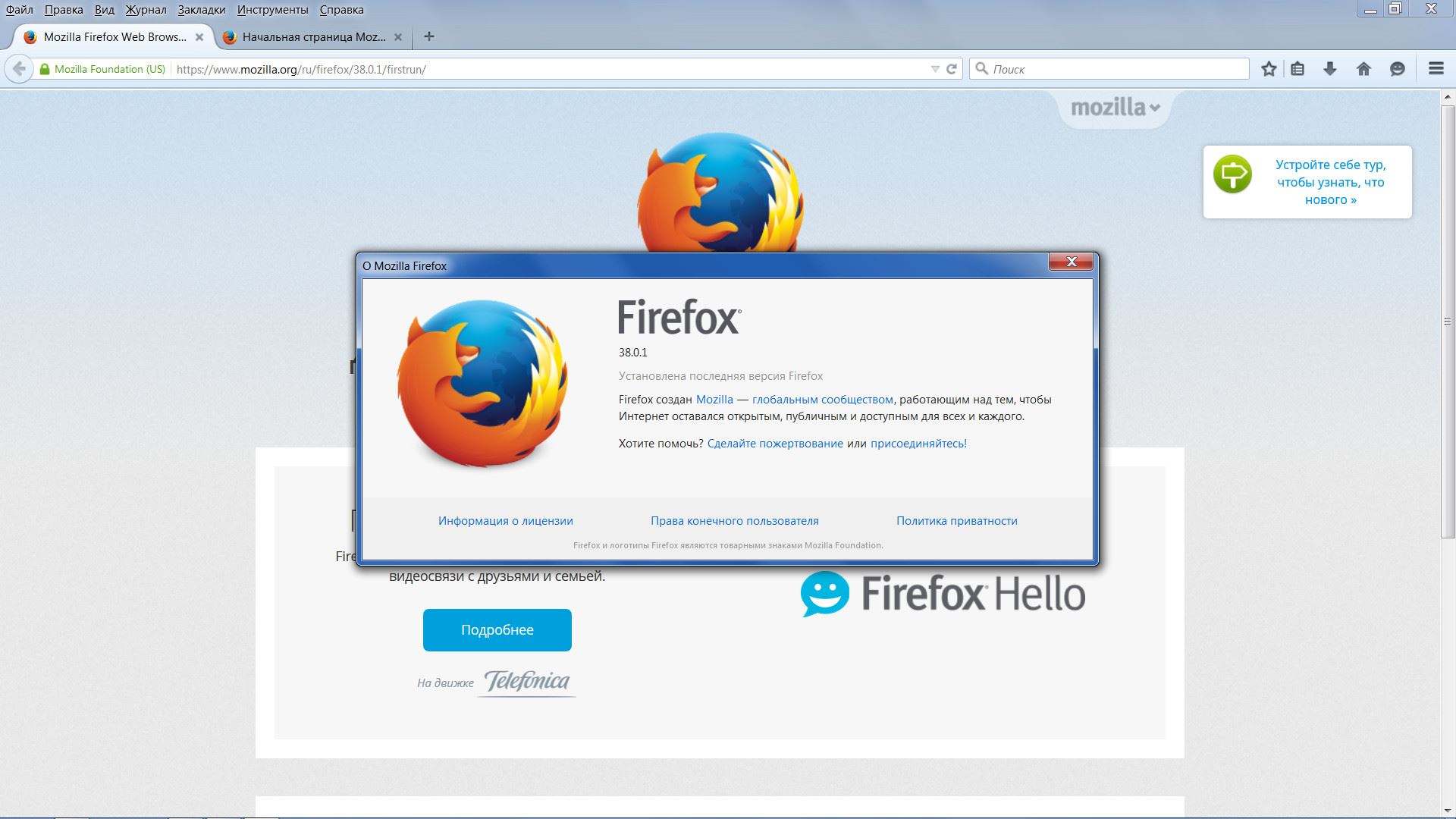Image resolution: width=1456 pixels, height=819 pixels.
Task: Close the Начальная страница Mozilla tab
Action: coord(398,36)
